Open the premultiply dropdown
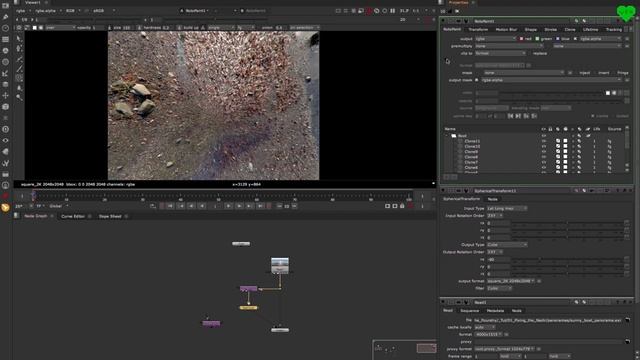 point(509,46)
